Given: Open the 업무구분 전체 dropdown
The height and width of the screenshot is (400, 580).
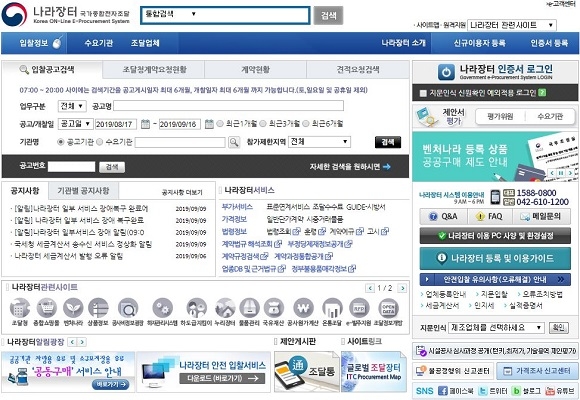Looking at the screenshot, I should tap(72, 106).
